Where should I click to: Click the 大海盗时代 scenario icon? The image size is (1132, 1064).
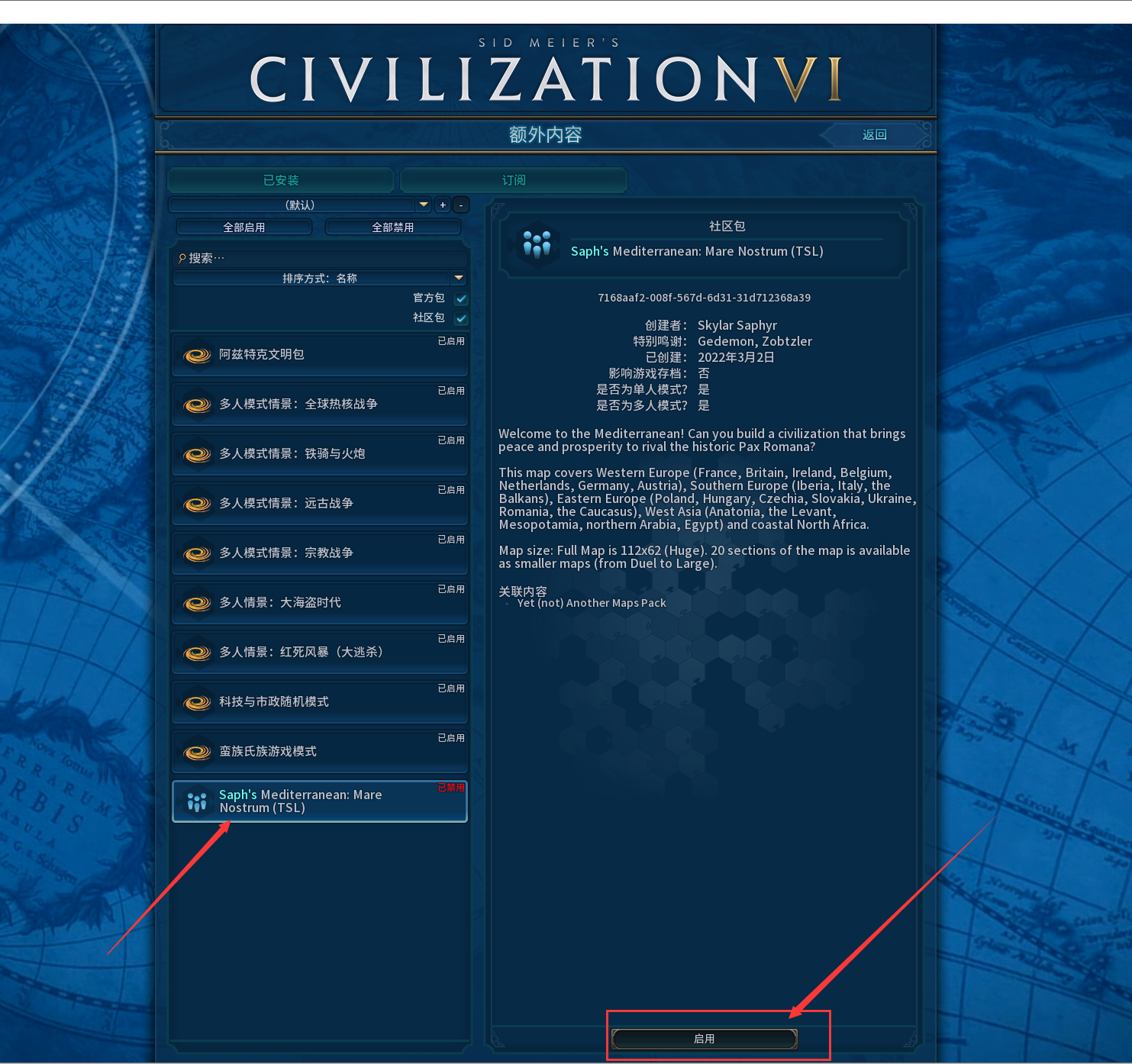click(198, 603)
